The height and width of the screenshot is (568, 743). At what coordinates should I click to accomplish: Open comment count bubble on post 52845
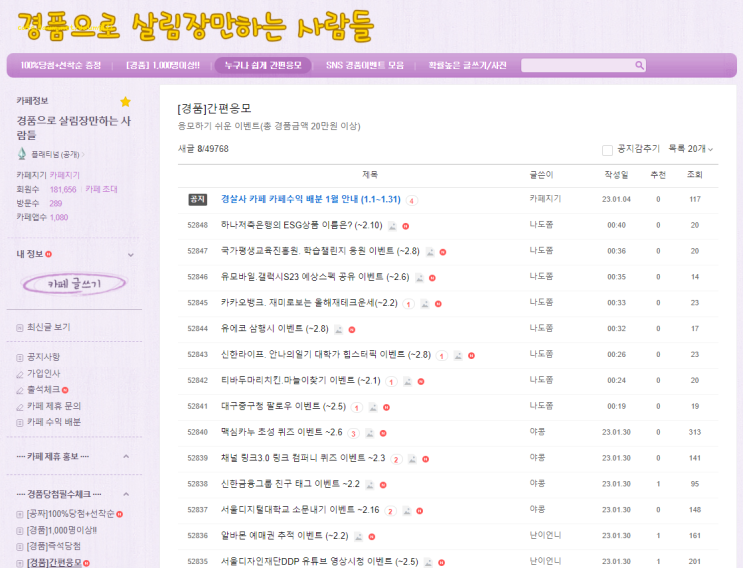[408, 304]
